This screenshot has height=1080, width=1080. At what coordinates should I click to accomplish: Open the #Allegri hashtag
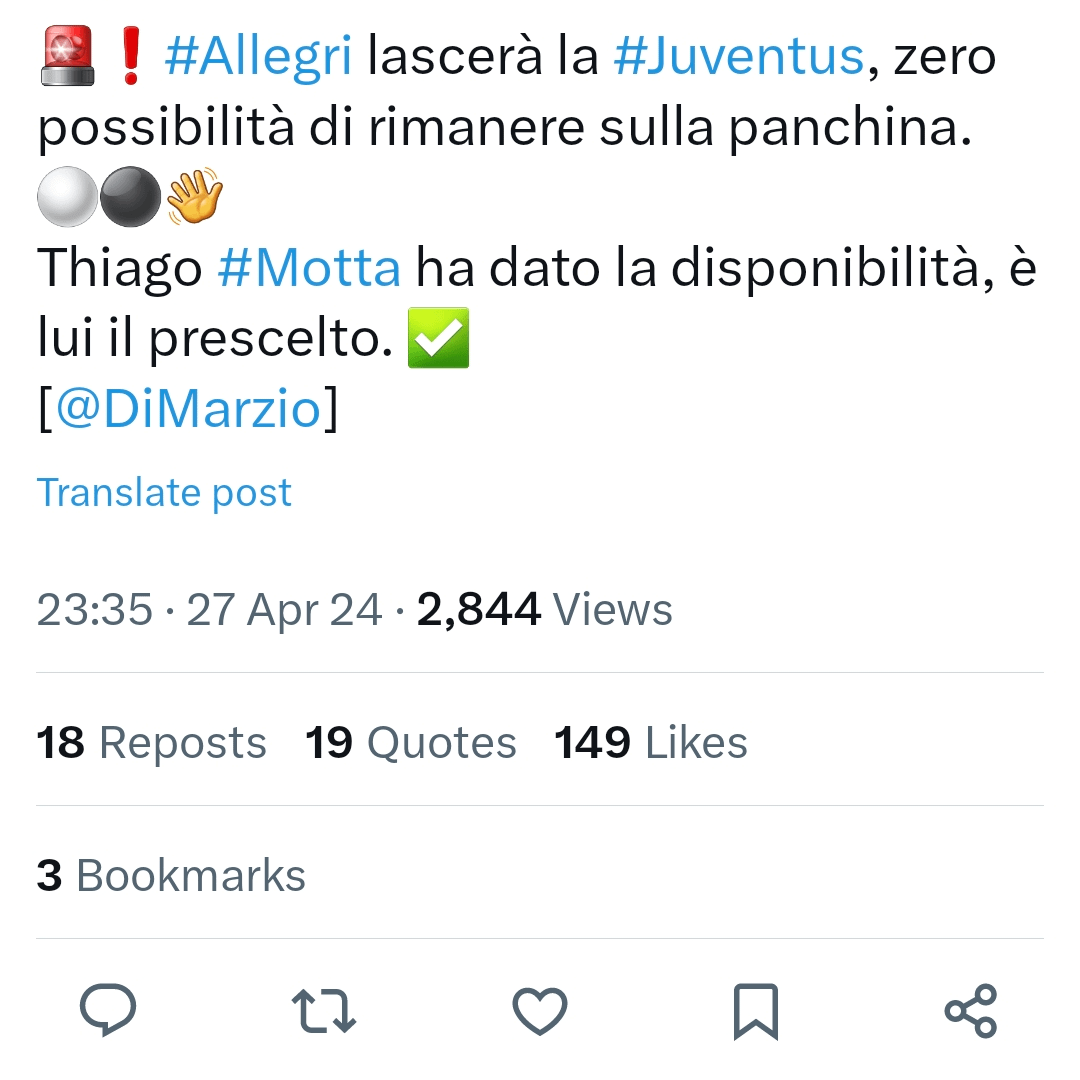point(258,56)
